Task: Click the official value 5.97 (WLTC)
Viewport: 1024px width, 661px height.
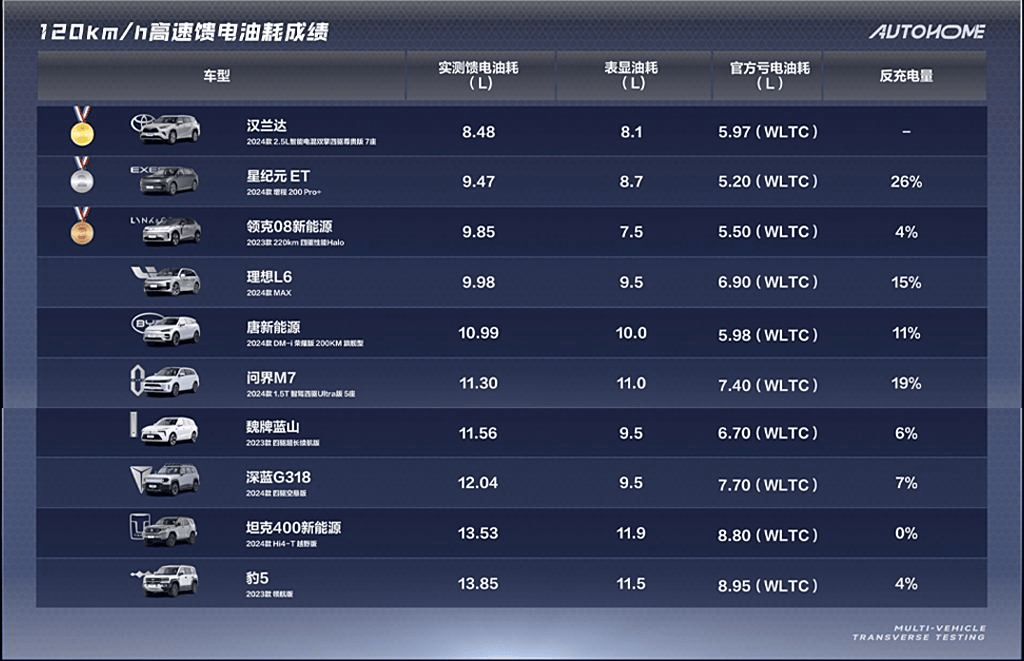Action: [x=768, y=132]
